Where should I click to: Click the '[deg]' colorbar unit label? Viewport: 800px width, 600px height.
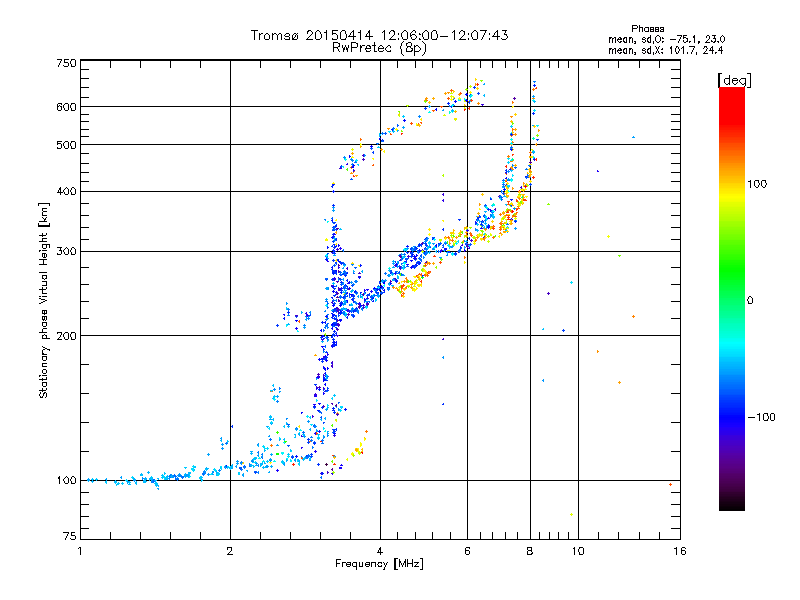734,80
